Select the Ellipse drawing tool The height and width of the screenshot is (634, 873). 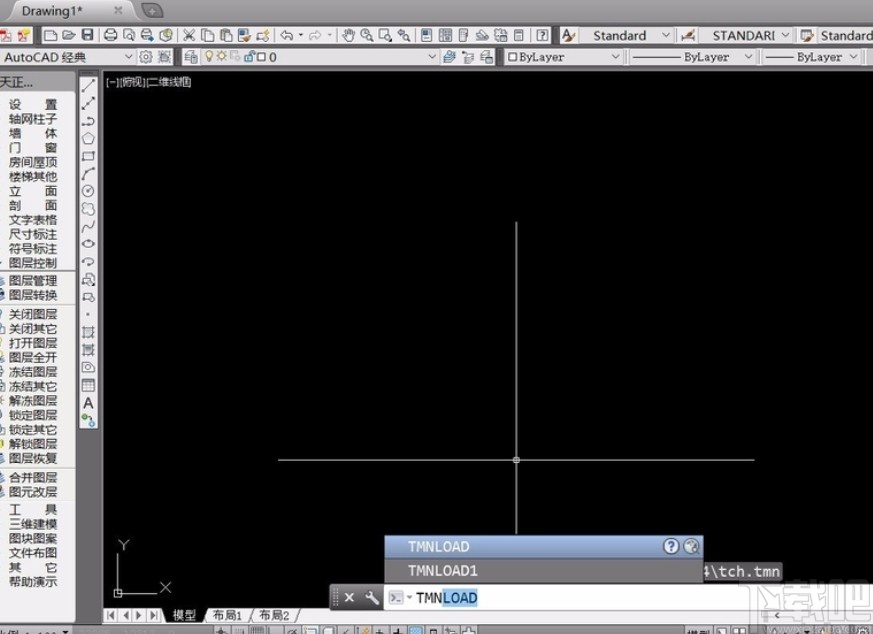click(x=88, y=244)
